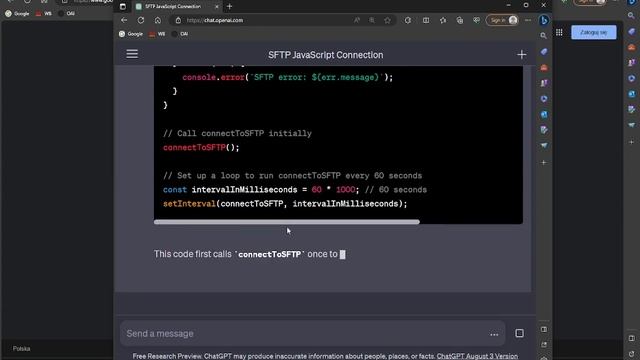Go back in front Edge window
The image size is (640, 360).
pyautogui.click(x=124, y=20)
